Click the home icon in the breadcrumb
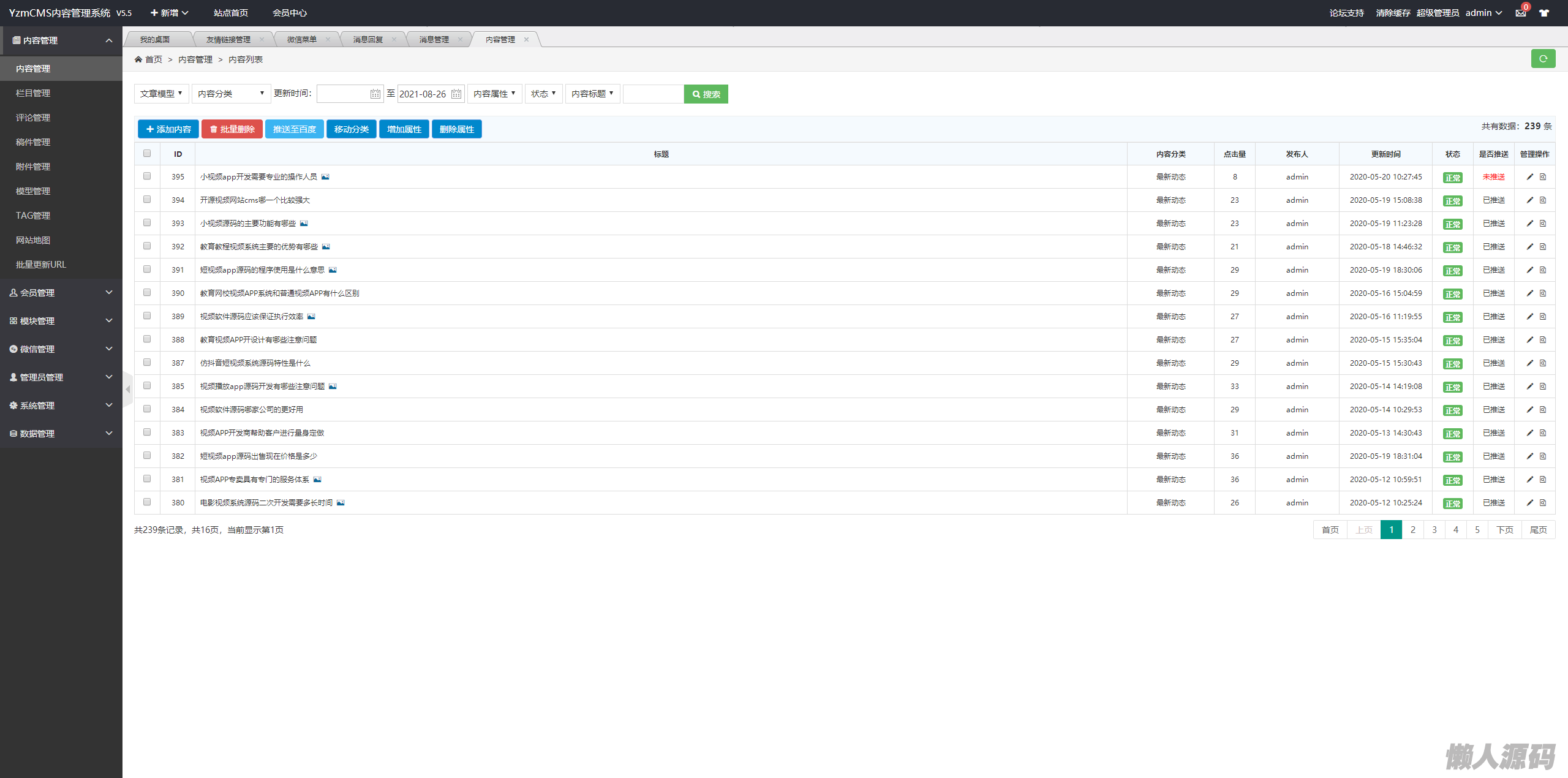The width and height of the screenshot is (1568, 778). pos(138,59)
